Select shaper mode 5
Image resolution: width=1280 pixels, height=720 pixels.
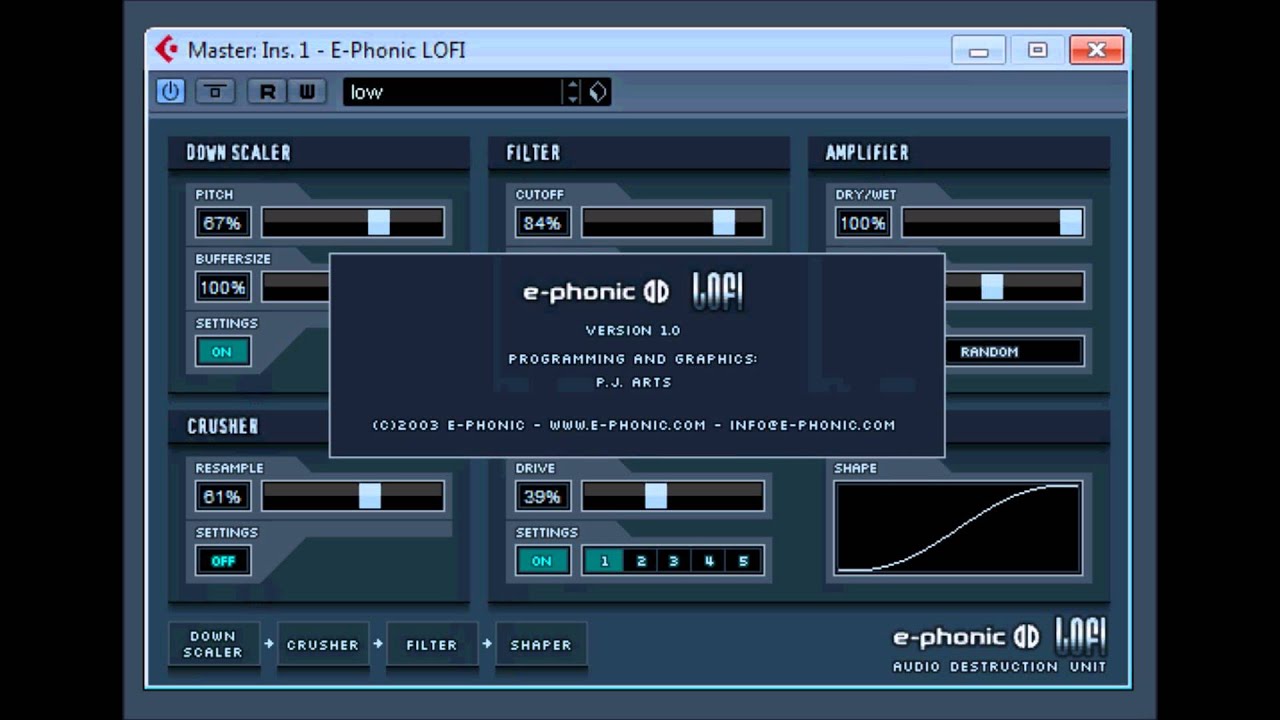743,561
